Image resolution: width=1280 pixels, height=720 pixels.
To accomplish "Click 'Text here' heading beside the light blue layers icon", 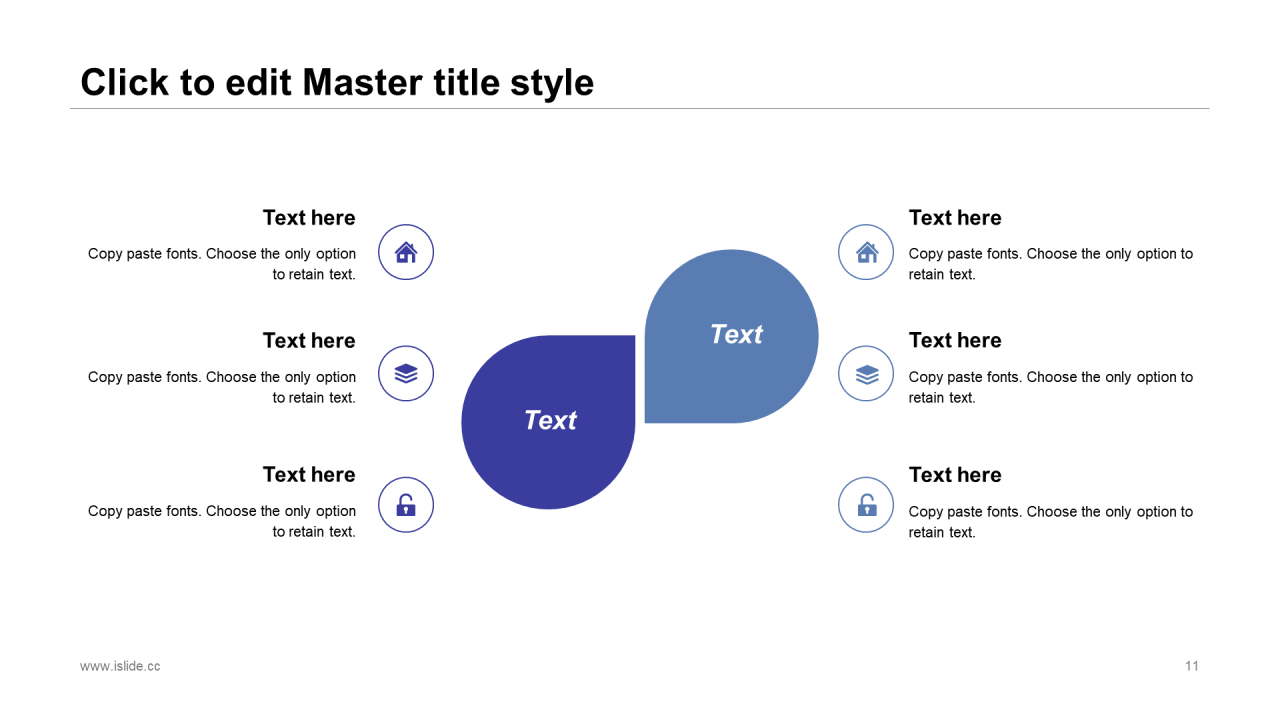I will 955,341.
